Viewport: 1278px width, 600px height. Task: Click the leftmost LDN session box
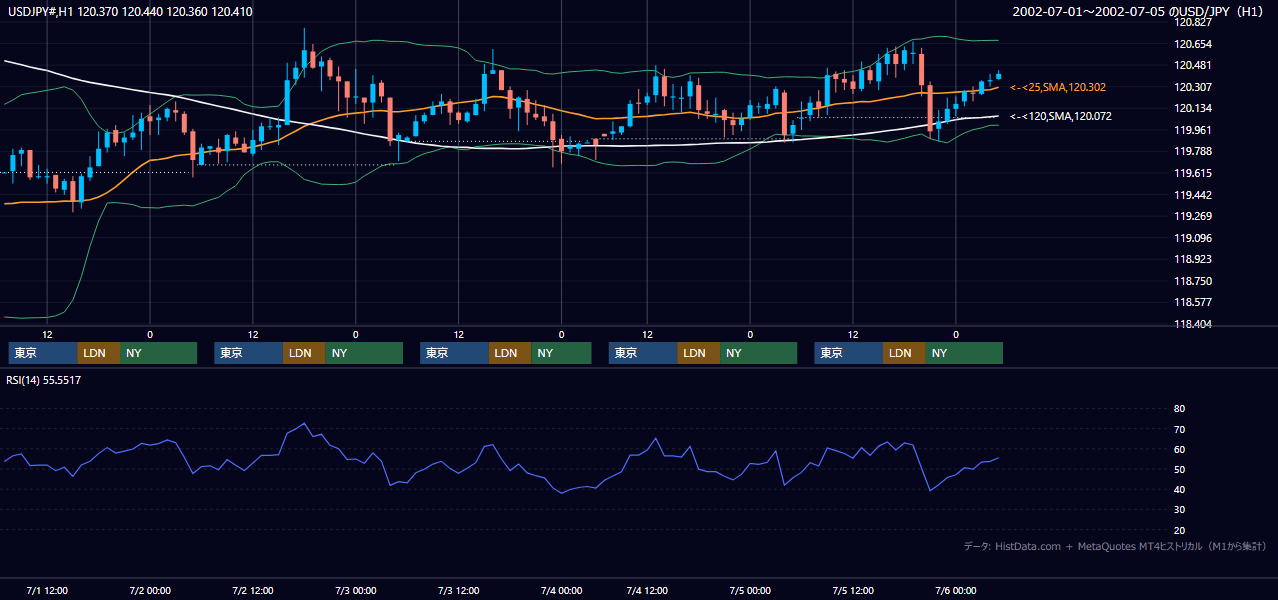click(98, 353)
